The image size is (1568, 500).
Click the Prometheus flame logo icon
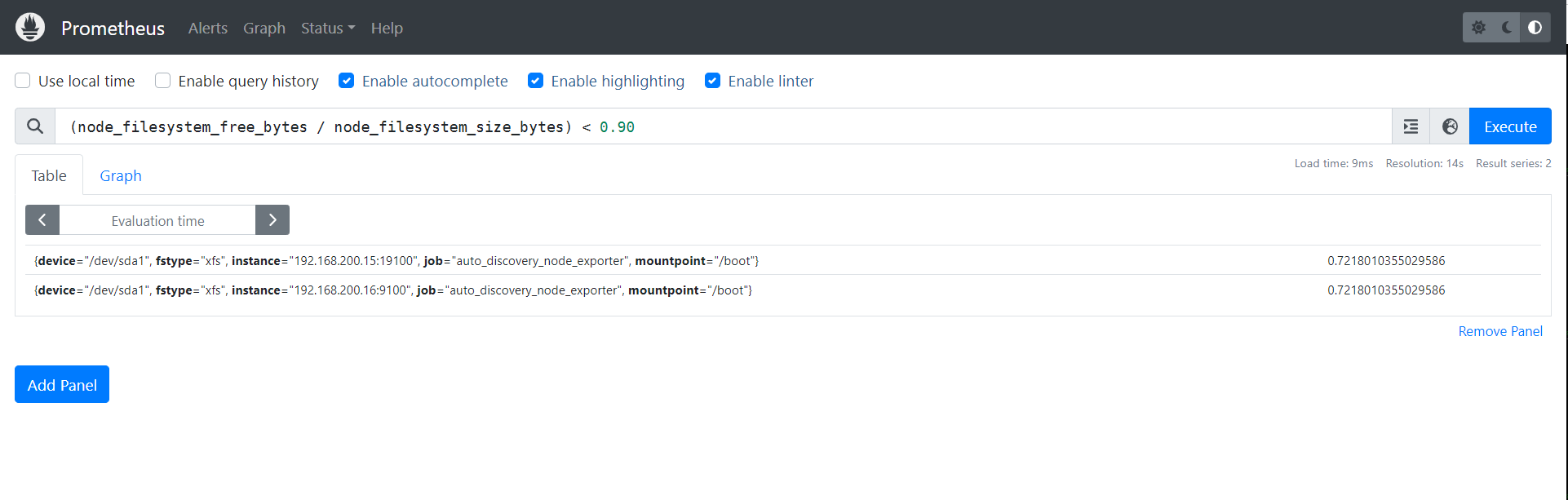[x=30, y=27]
